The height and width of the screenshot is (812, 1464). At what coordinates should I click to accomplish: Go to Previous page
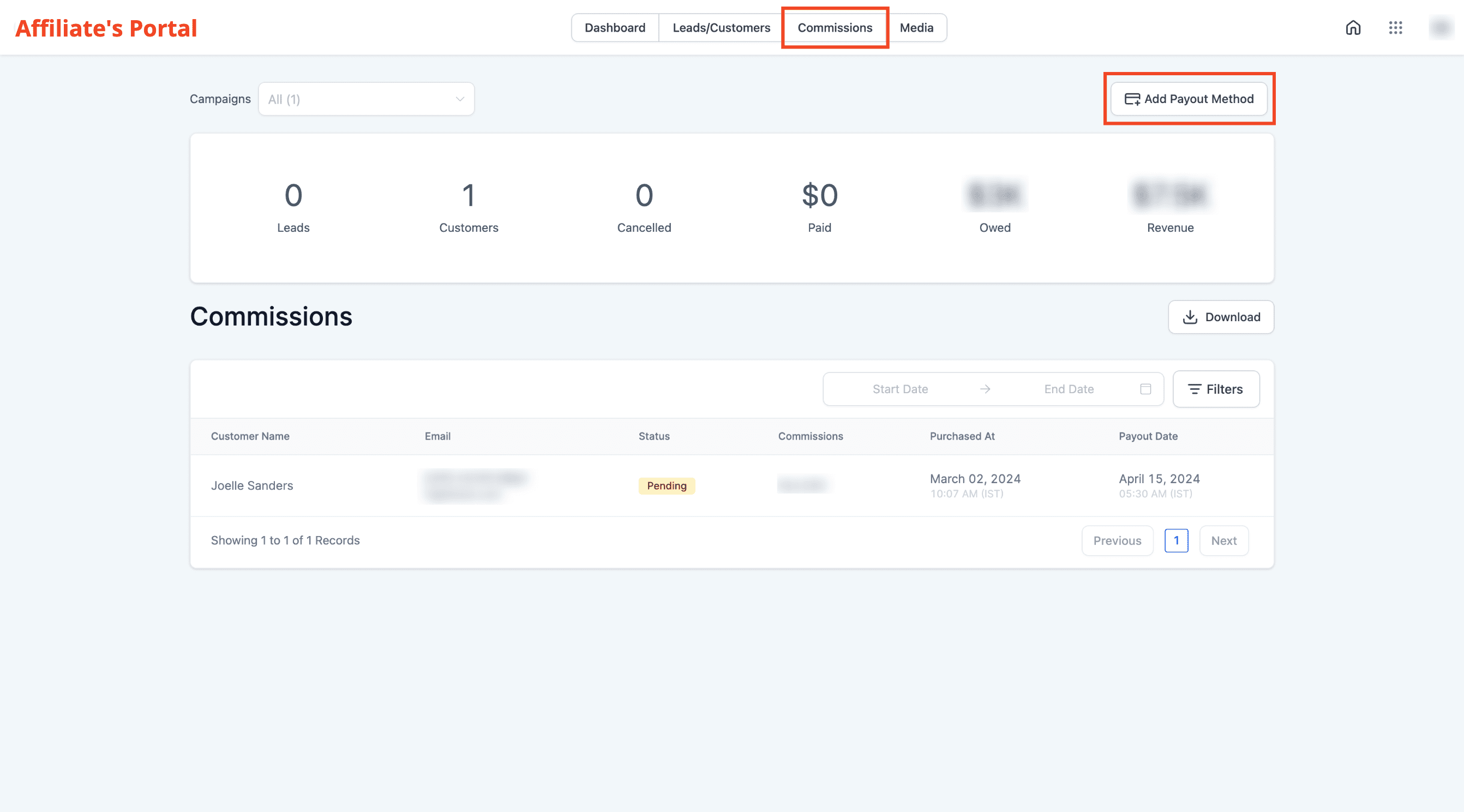click(x=1117, y=541)
